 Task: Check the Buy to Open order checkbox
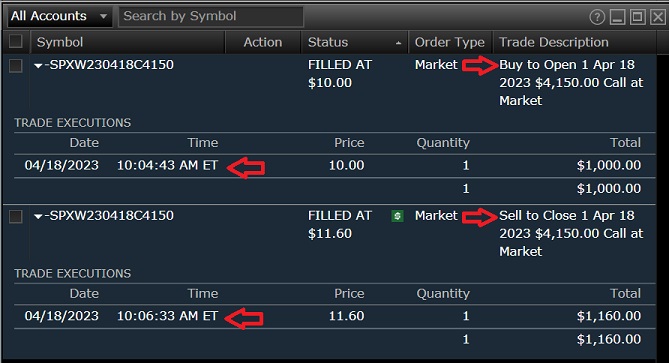16,66
